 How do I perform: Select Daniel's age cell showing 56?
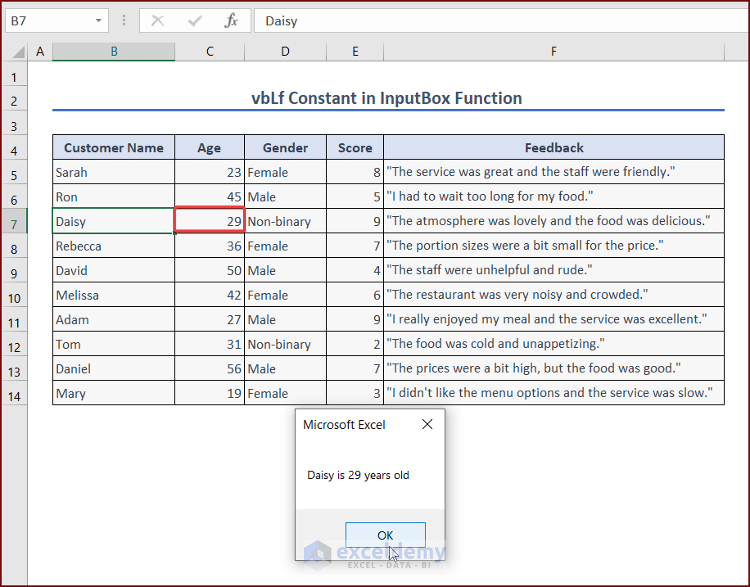pos(210,368)
